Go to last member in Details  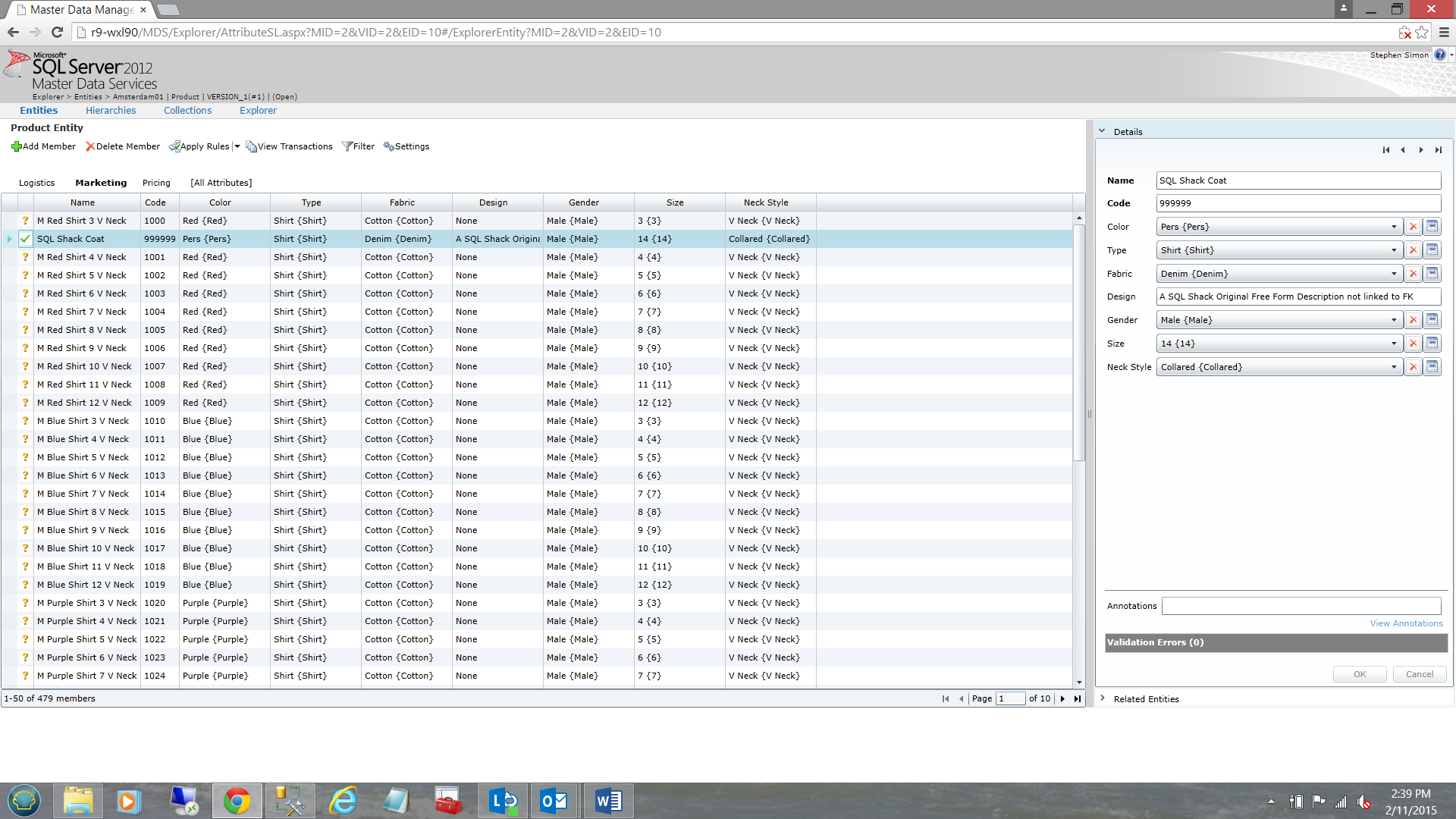pyautogui.click(x=1438, y=150)
